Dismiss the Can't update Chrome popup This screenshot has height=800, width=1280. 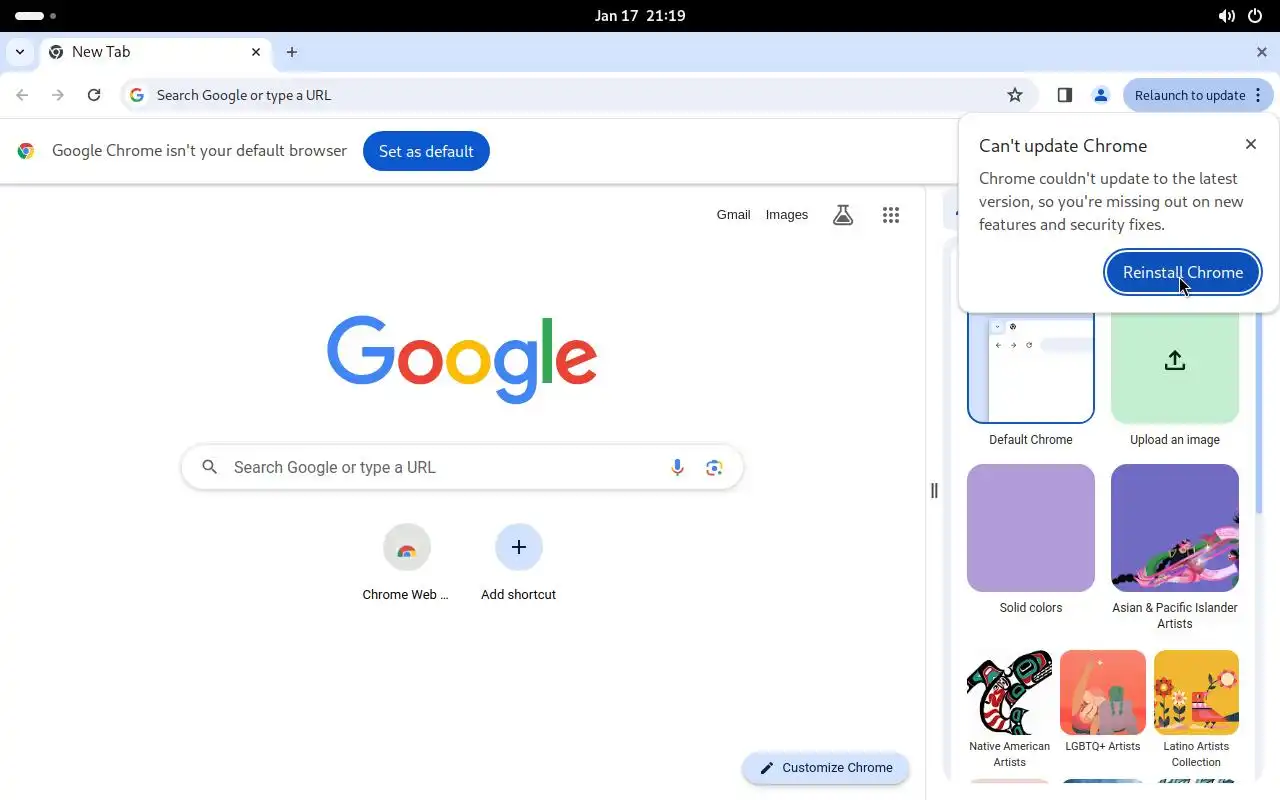point(1251,144)
